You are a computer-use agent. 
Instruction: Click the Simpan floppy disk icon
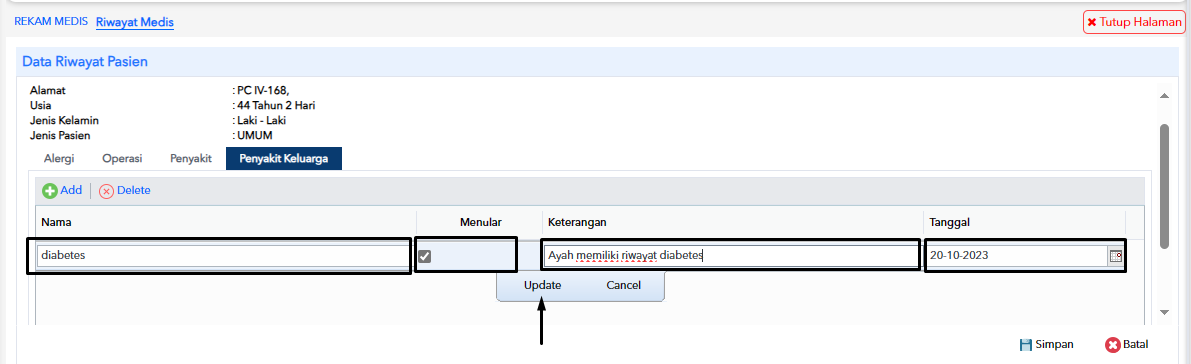pyautogui.click(x=1025, y=345)
